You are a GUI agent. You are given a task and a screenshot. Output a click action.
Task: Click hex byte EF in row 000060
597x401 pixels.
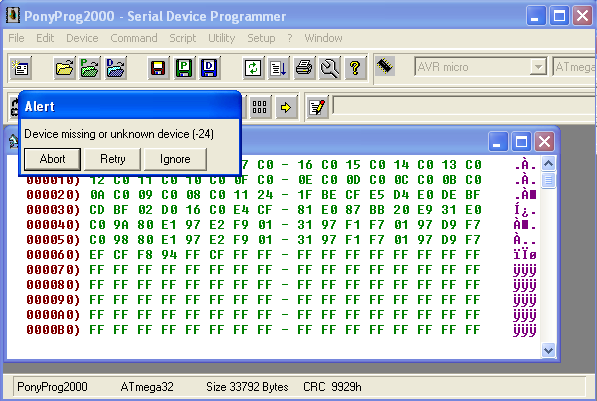point(97,255)
